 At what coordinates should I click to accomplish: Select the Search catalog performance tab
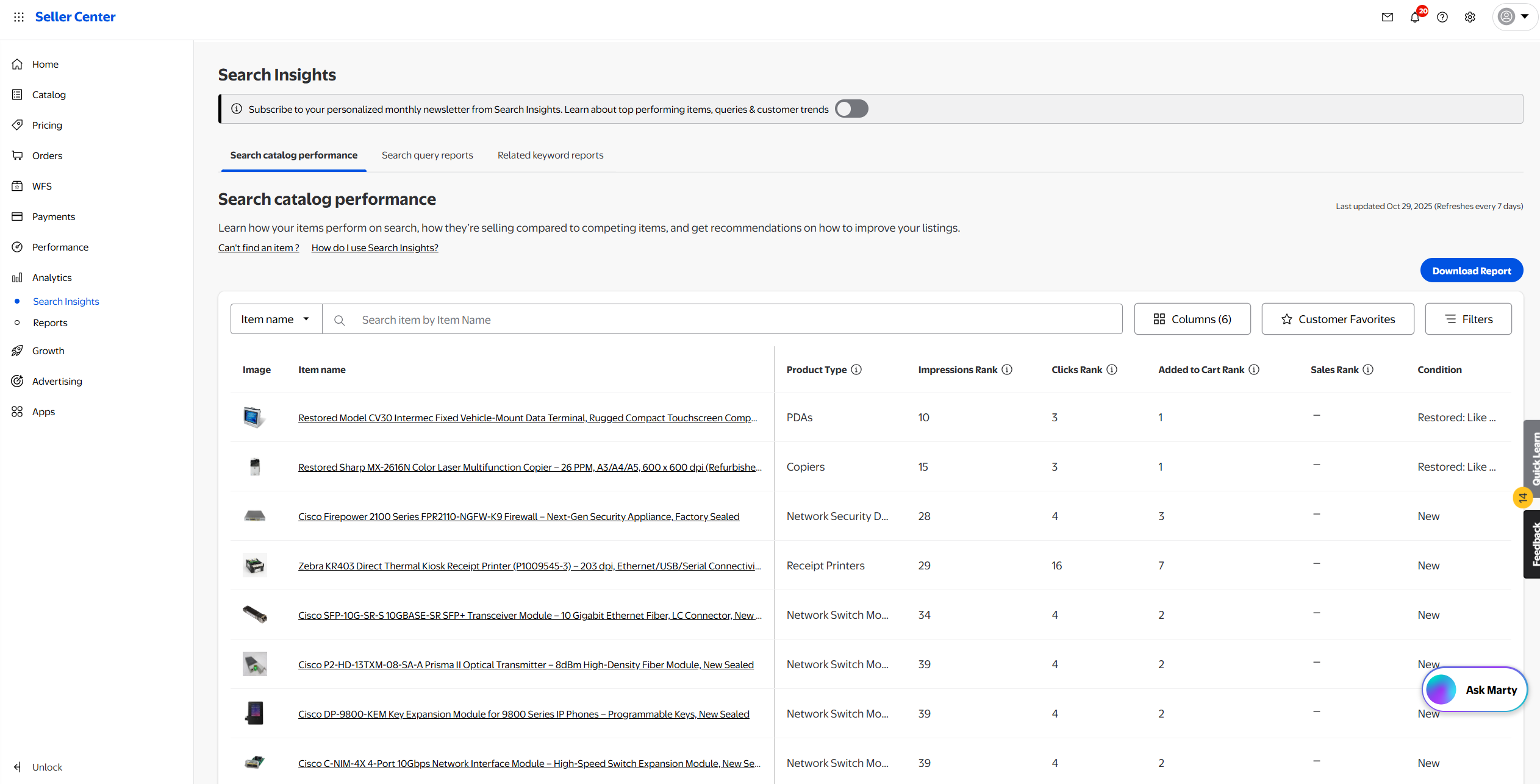tap(294, 155)
